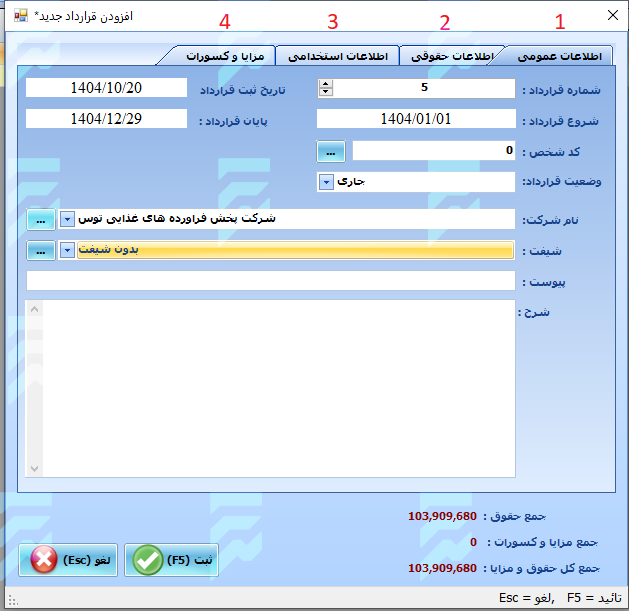Expand the شیفت shift dropdown arrow
The image size is (634, 611).
pos(67,250)
